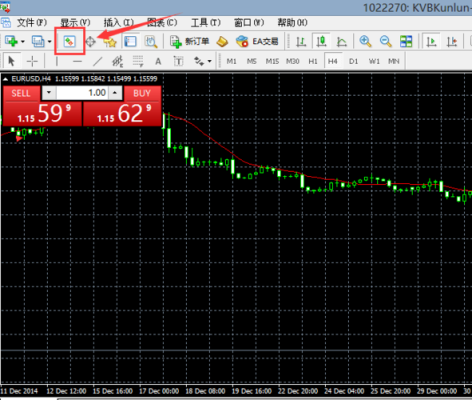Open the 图表(C) menu
472x400 pixels.
(162, 23)
